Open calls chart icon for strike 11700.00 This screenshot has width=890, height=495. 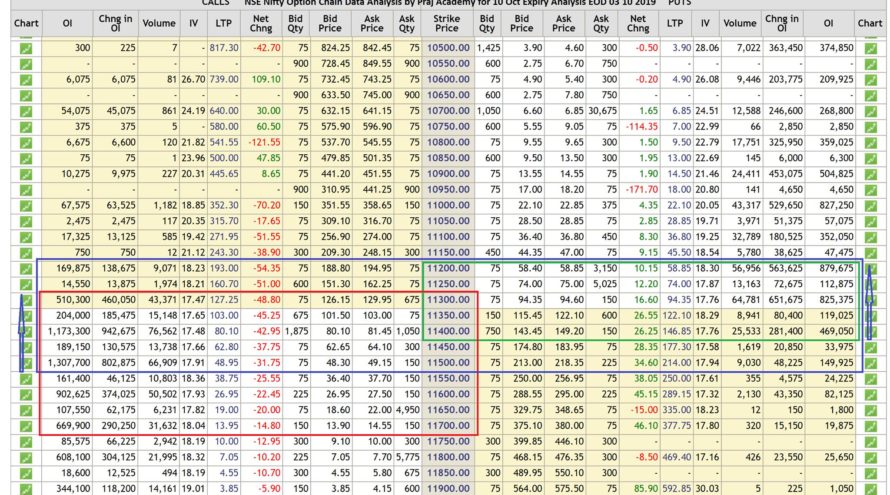tap(26, 426)
